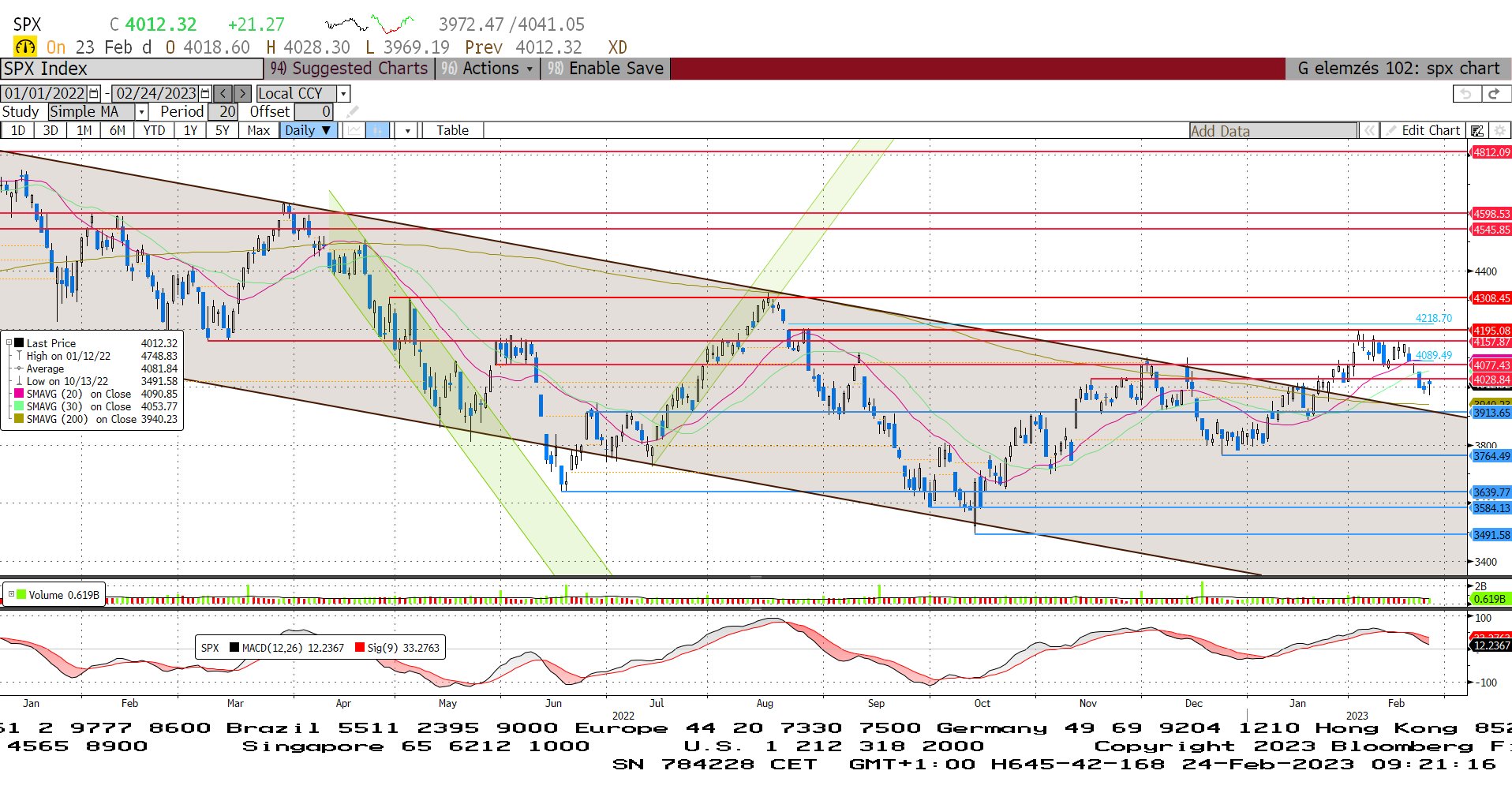
Task: Select the 1D range tab
Action: [17, 130]
